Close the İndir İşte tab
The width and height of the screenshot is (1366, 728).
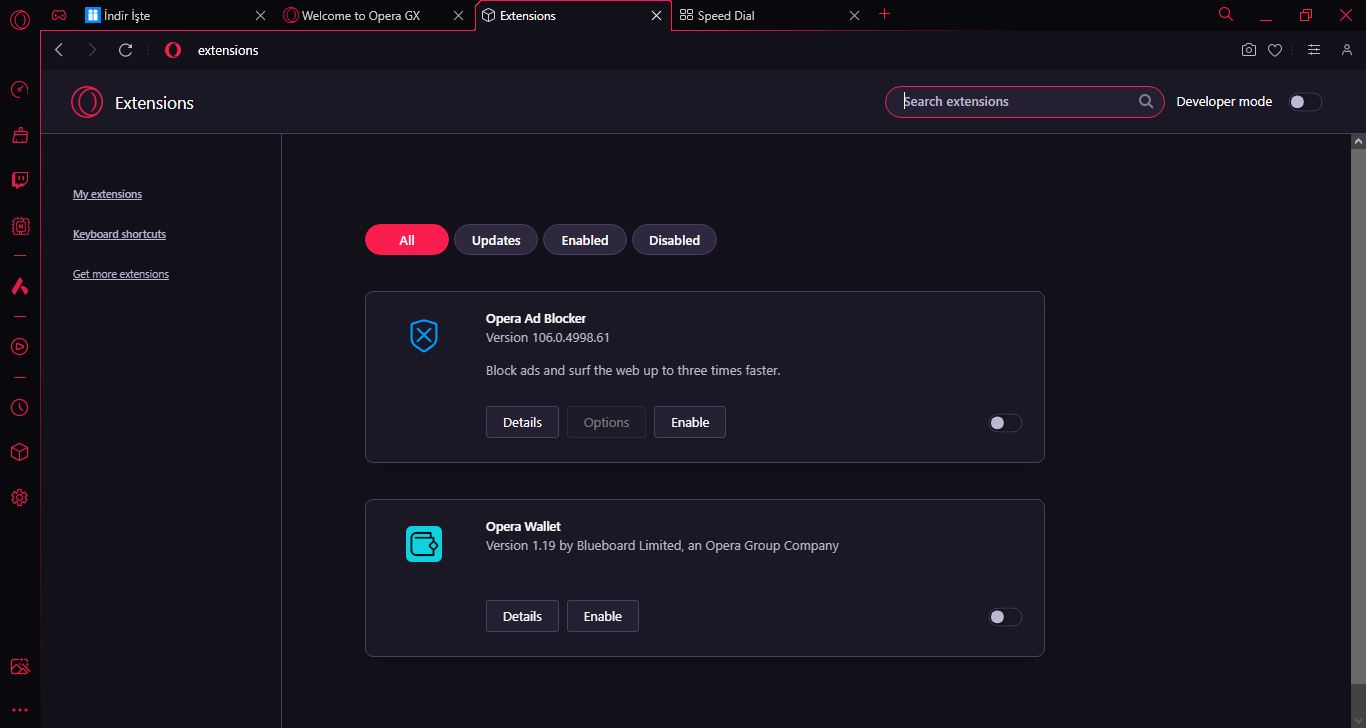[x=261, y=16]
